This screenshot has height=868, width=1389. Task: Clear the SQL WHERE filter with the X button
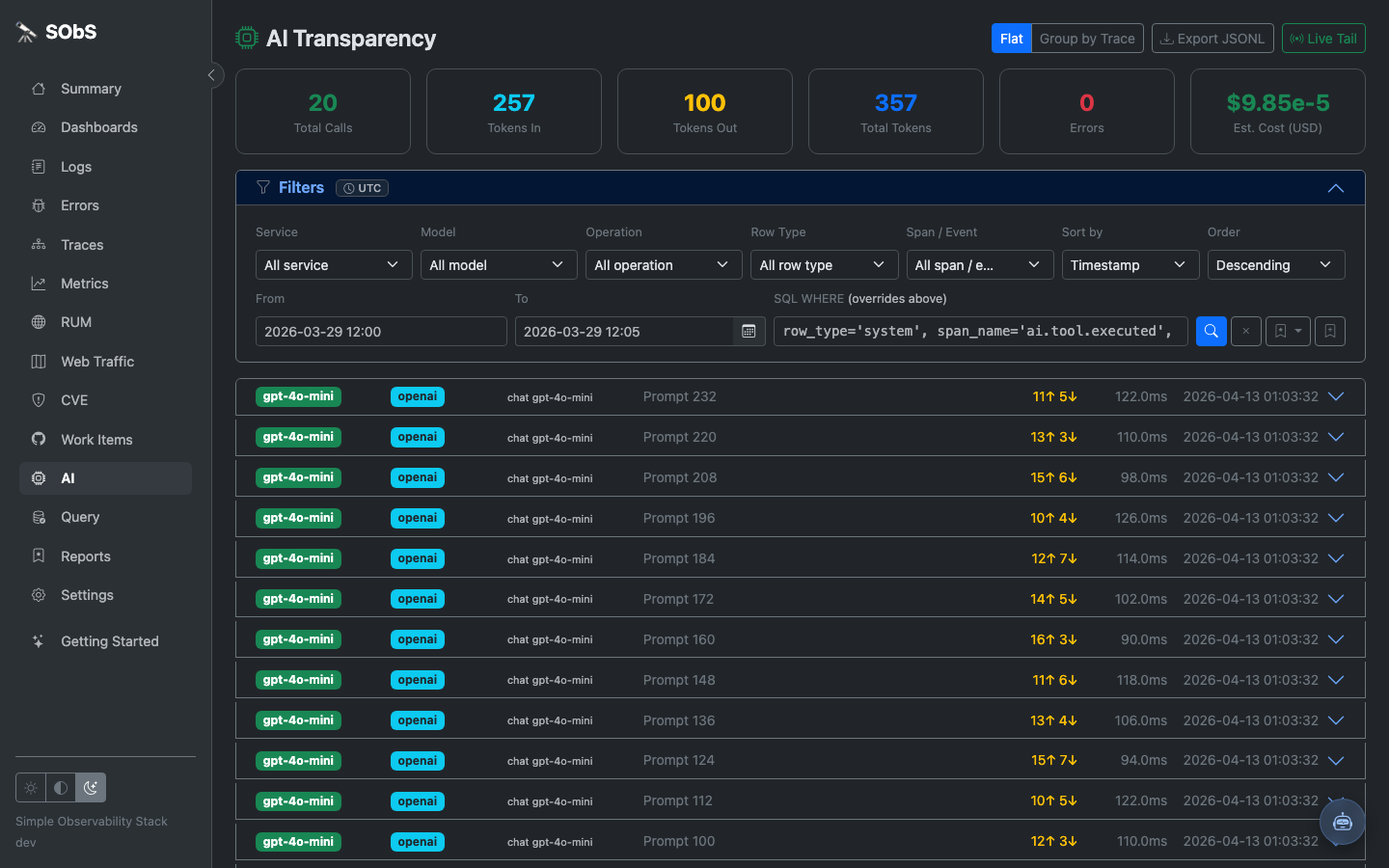pos(1245,332)
